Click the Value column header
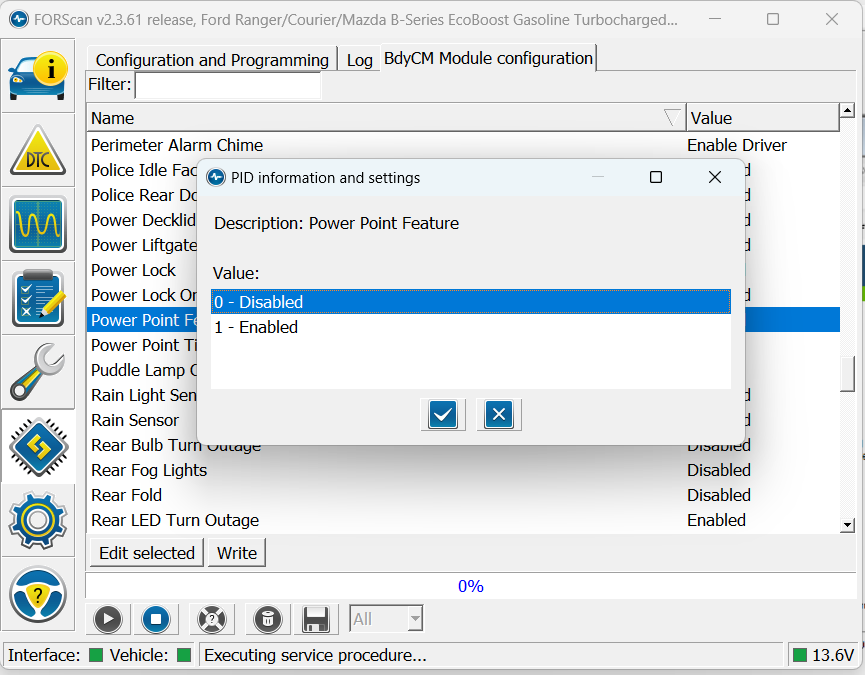Viewport: 865px width, 675px height. point(763,117)
